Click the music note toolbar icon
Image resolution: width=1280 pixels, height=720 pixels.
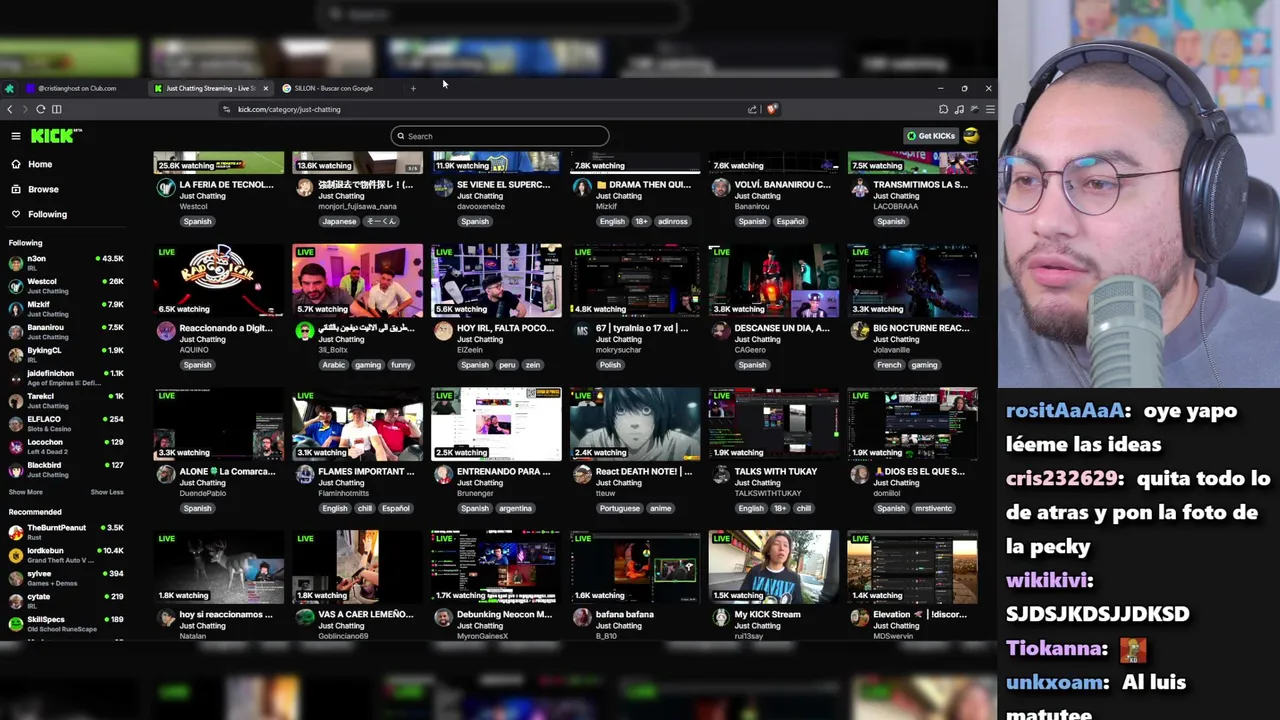[959, 109]
